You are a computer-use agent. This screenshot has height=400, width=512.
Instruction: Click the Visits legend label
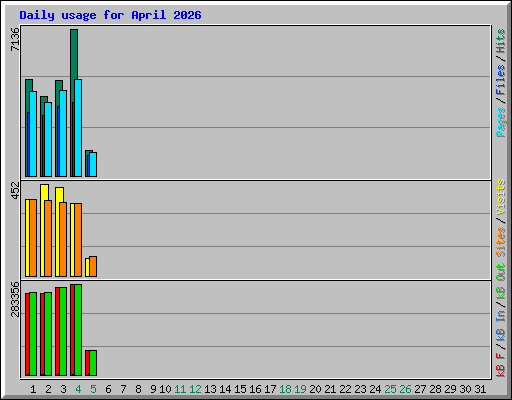click(x=501, y=197)
